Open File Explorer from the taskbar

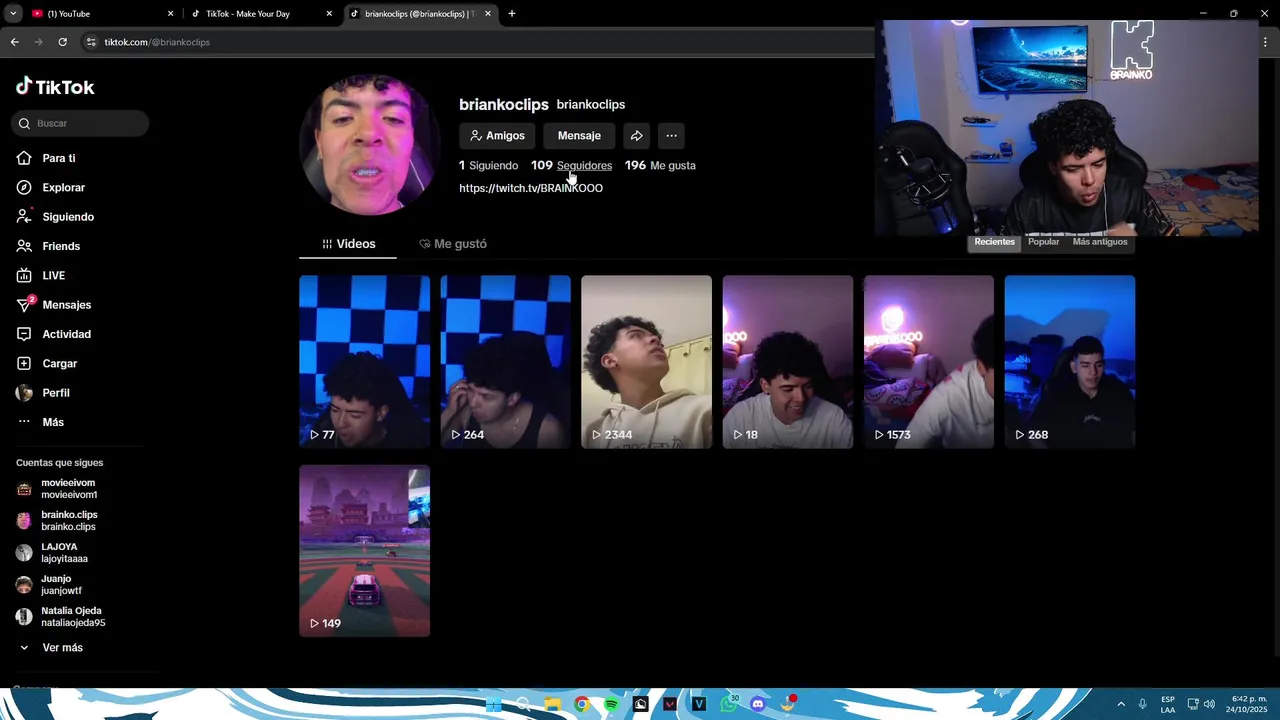tap(552, 704)
